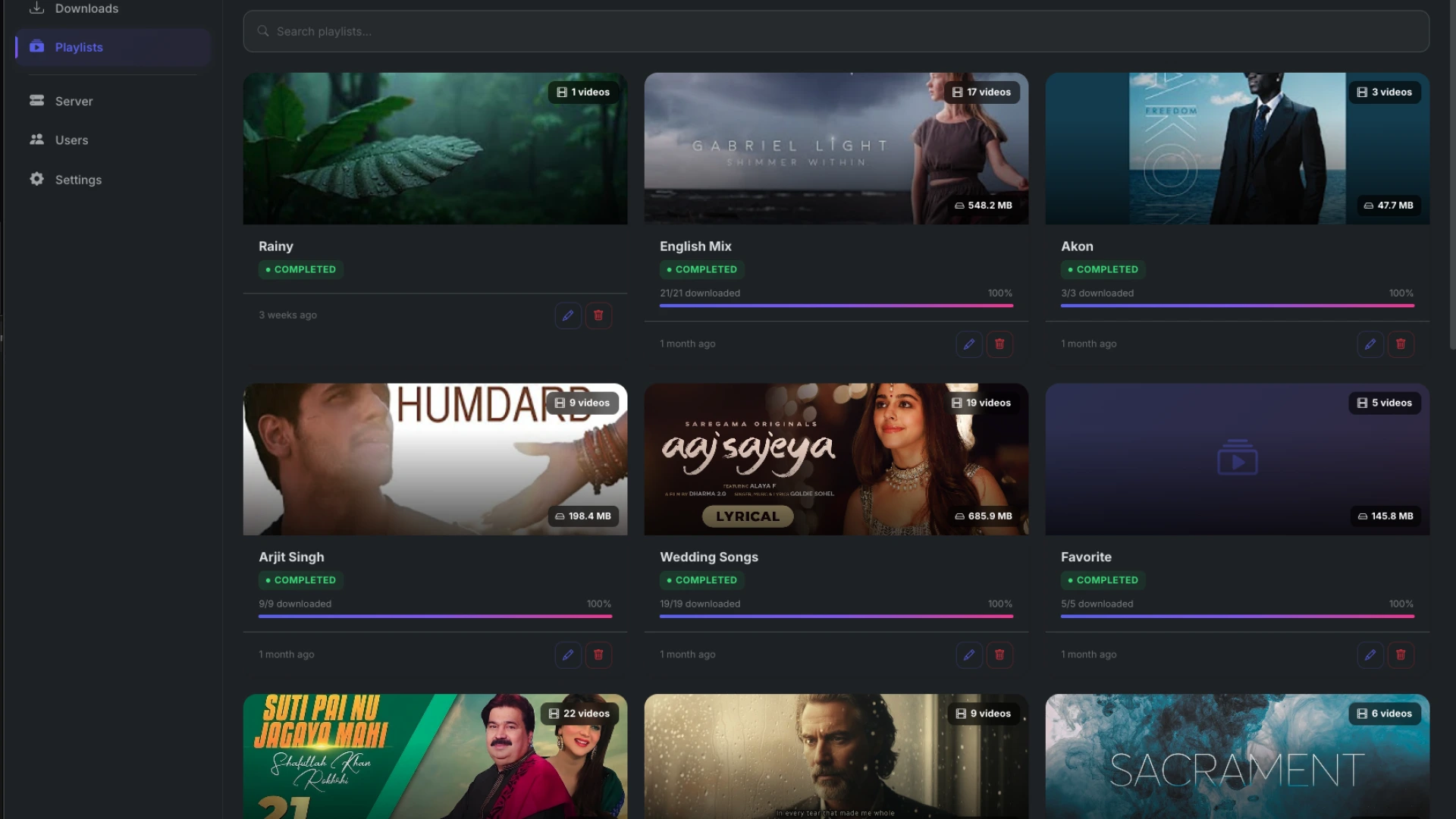Click the Wedding Songs progress bar
The image size is (1456, 819).
click(x=836, y=617)
